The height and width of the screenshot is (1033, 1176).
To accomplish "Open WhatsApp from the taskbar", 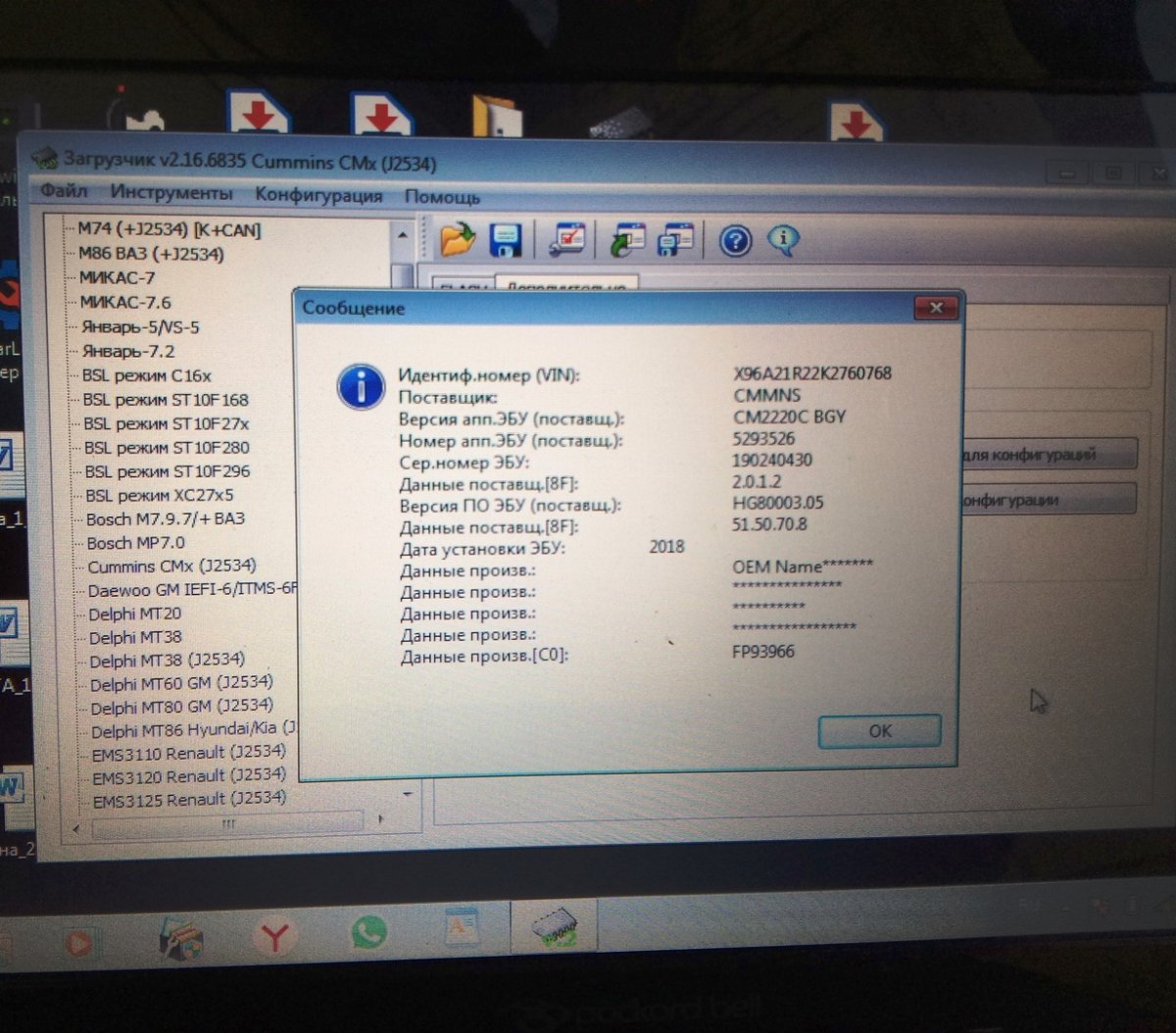I will pyautogui.click(x=368, y=932).
